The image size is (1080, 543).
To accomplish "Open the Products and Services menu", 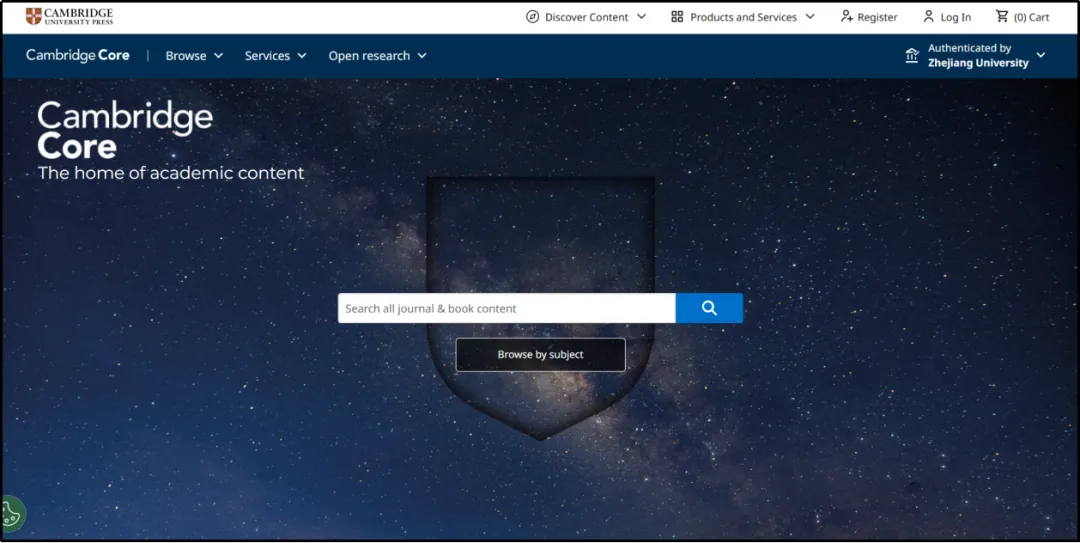I will (743, 17).
